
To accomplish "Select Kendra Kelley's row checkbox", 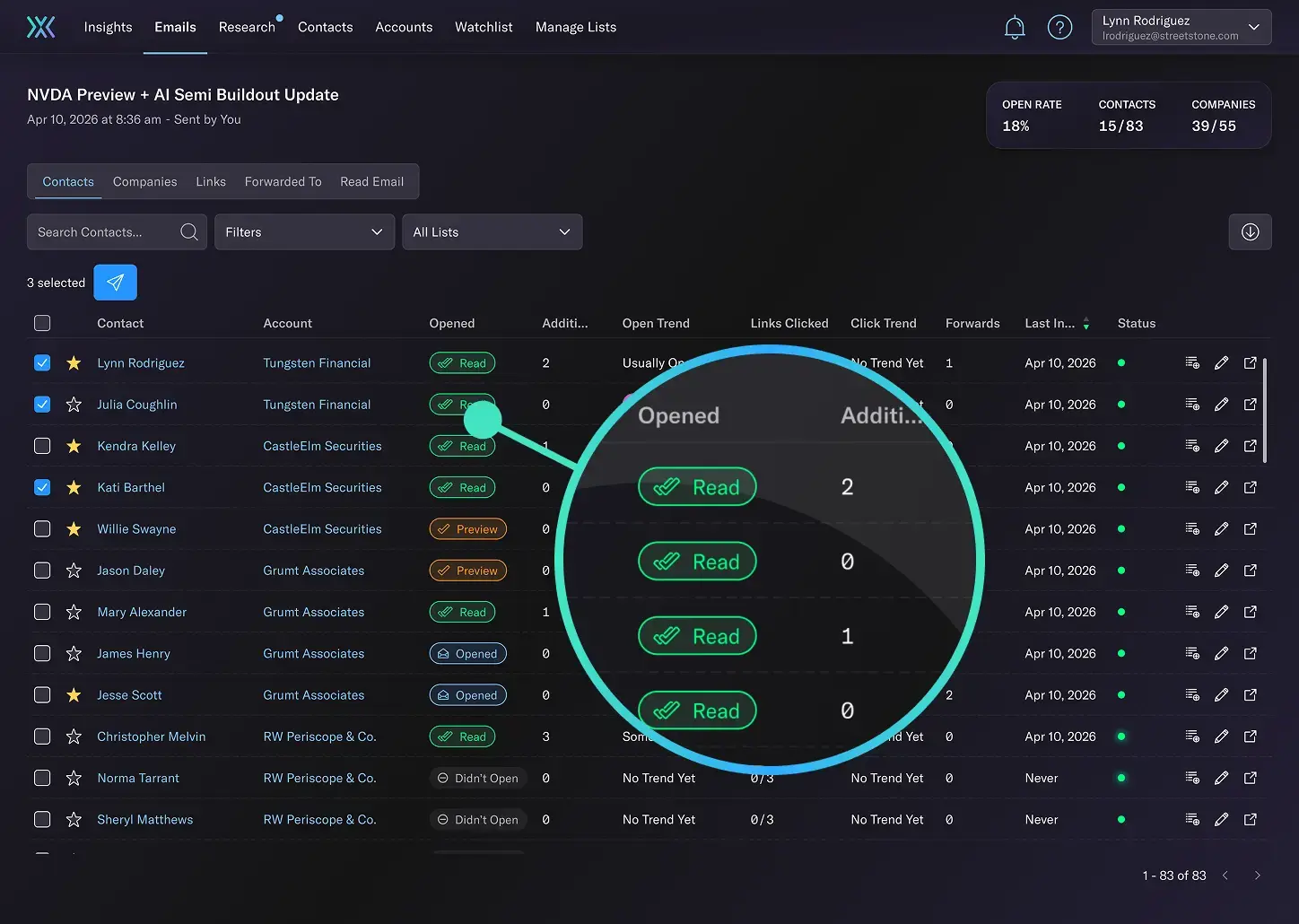I will (42, 446).
